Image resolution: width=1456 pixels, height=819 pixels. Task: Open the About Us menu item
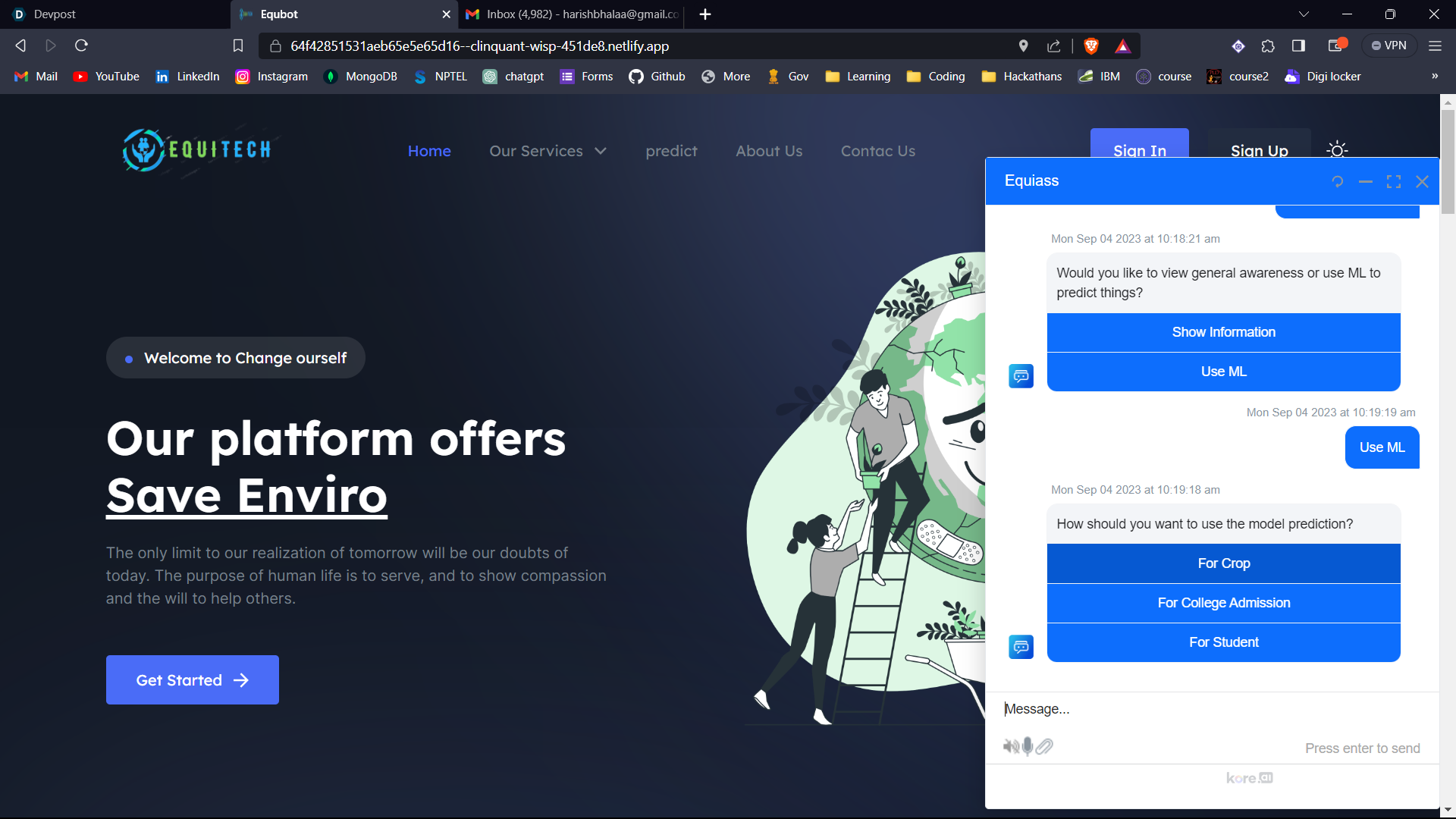point(769,151)
